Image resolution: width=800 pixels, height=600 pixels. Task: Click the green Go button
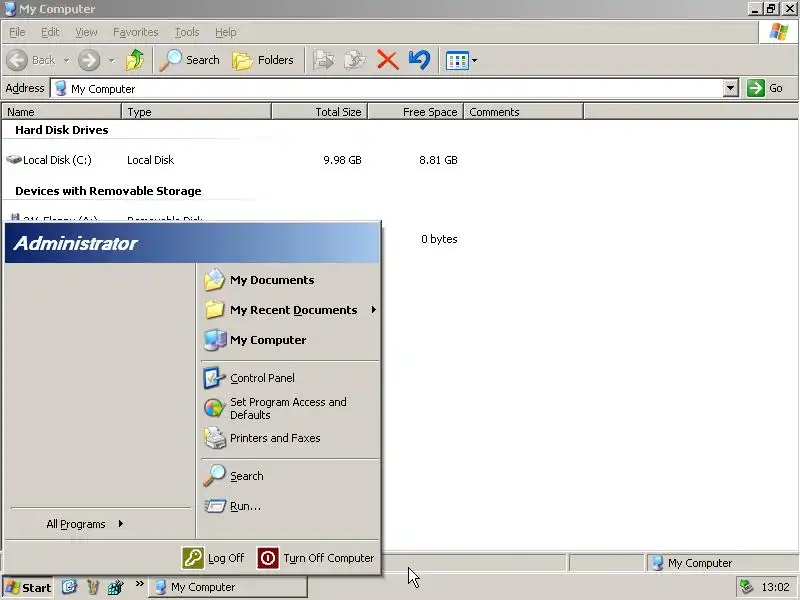(x=765, y=88)
